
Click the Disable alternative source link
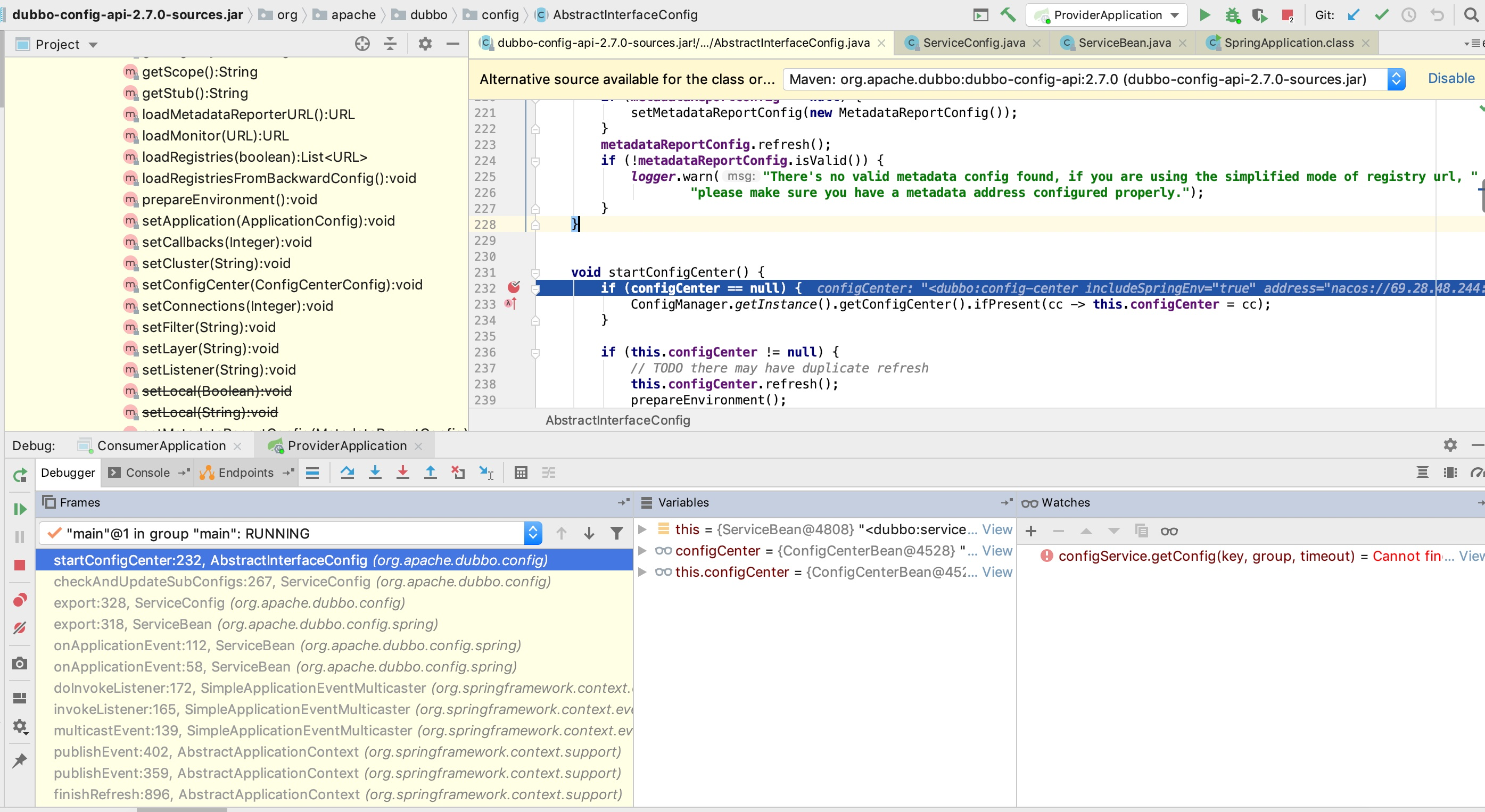pos(1450,78)
